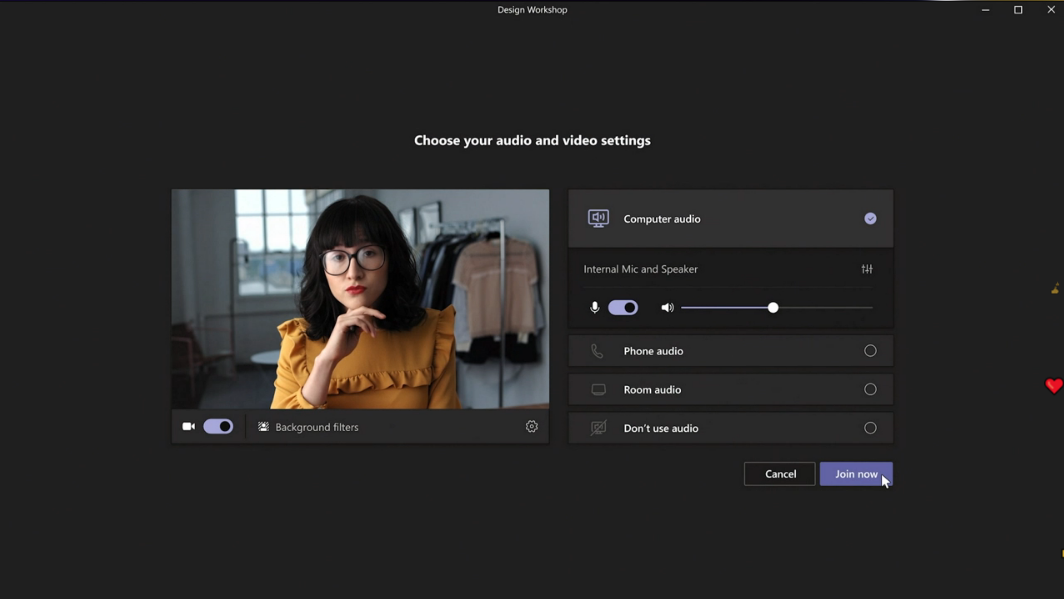Click the Computer audio monitor icon
The height and width of the screenshot is (599, 1064).
pos(598,218)
